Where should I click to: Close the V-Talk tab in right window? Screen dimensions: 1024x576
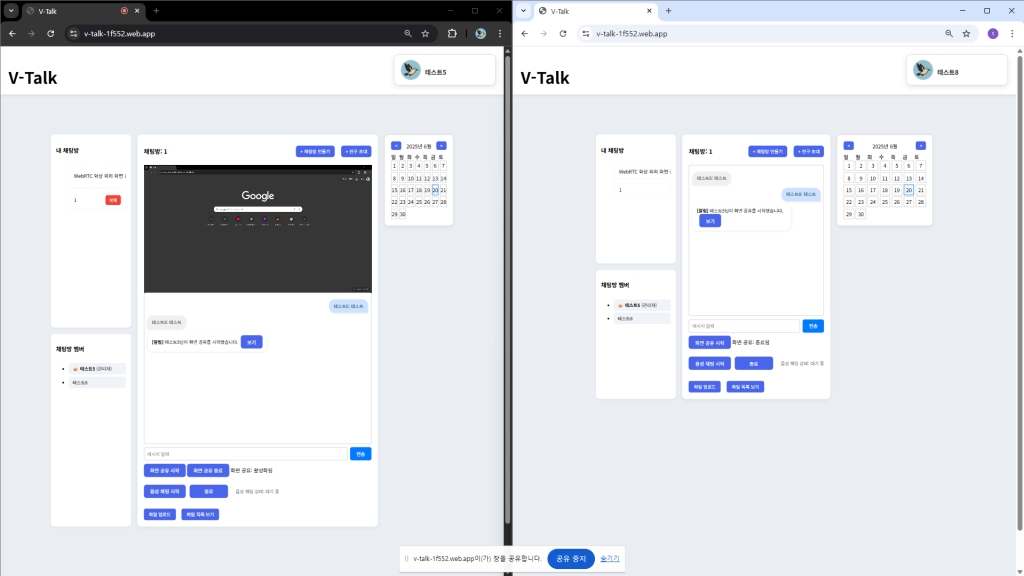(649, 10)
